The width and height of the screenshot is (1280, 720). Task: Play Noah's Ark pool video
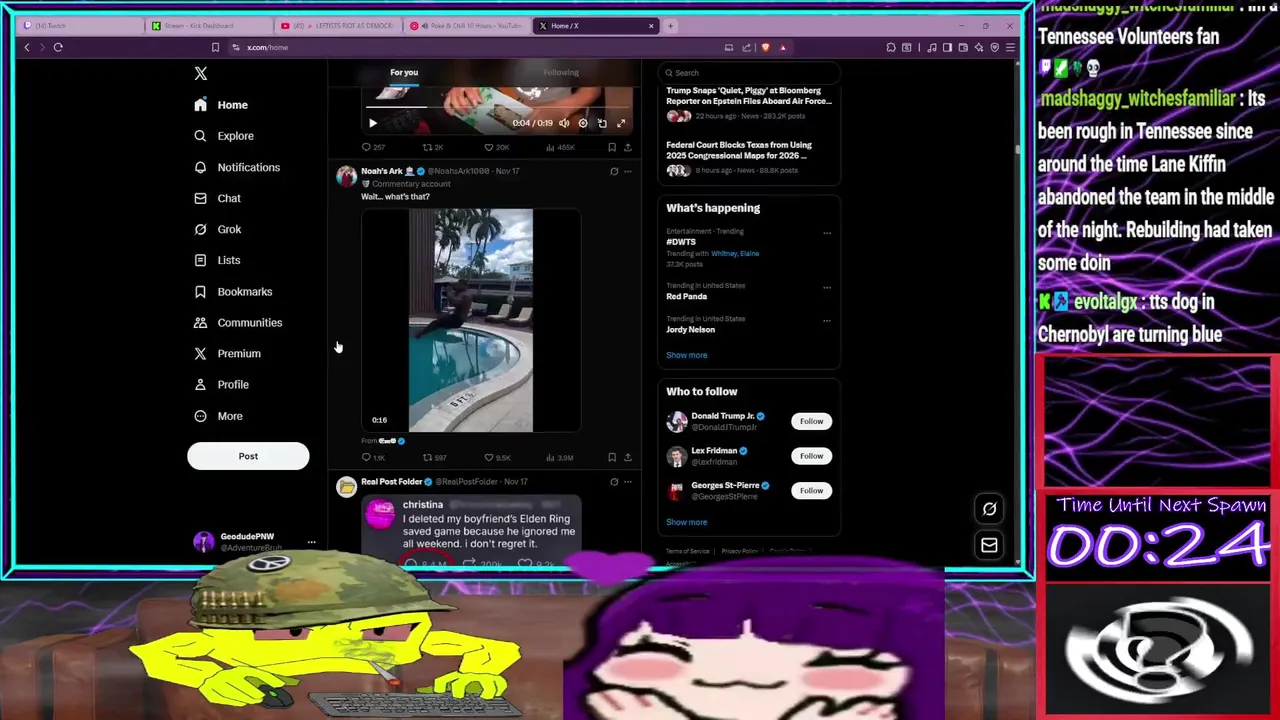(471, 320)
